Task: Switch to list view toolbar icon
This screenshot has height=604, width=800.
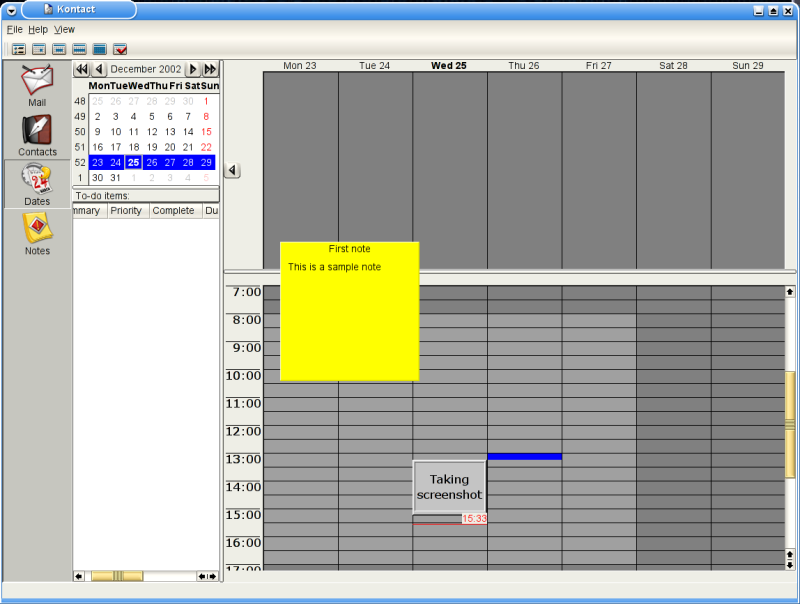Action: tap(19, 49)
